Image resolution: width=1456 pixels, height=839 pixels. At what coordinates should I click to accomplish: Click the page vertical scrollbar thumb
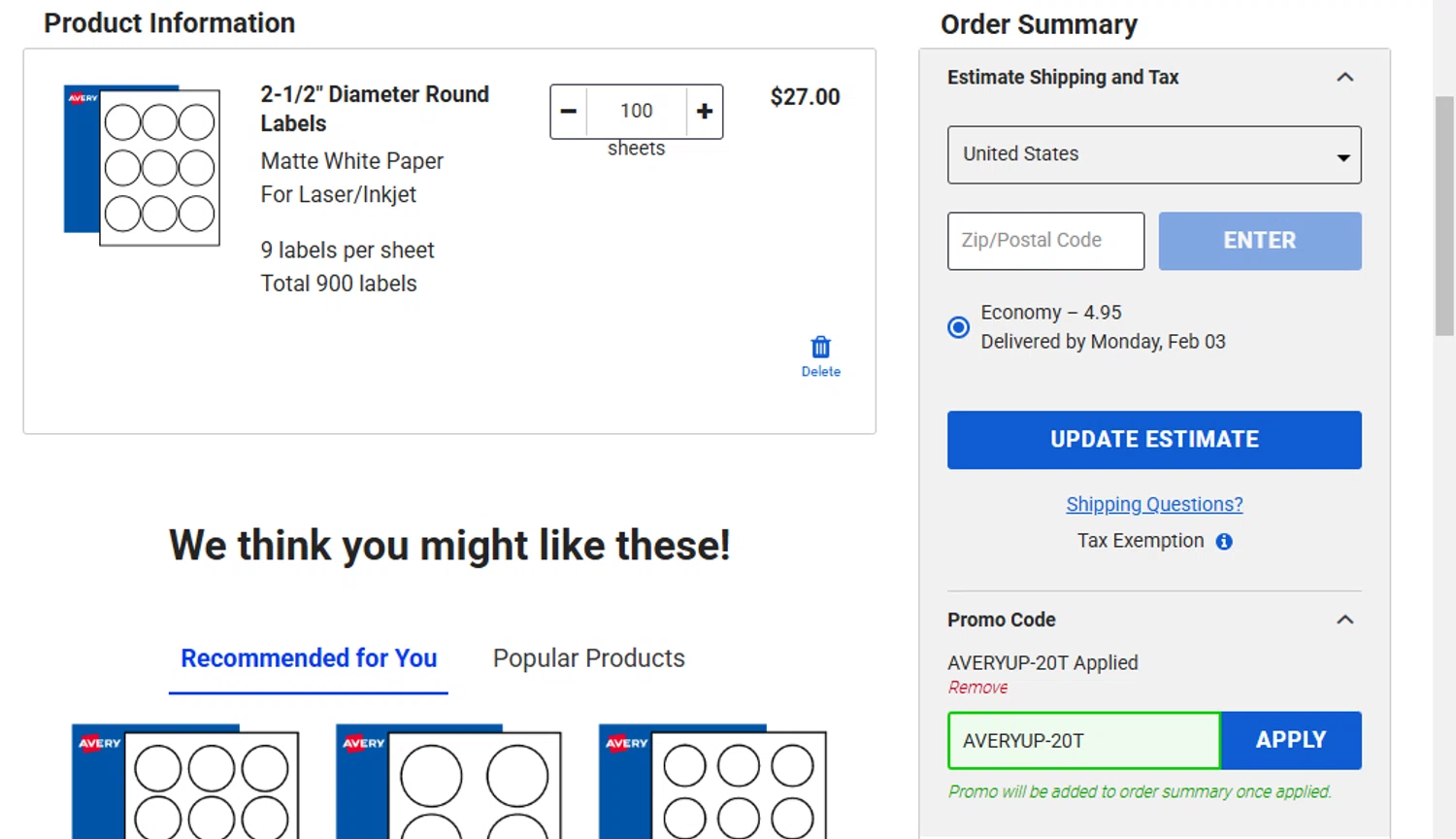coord(1444,216)
